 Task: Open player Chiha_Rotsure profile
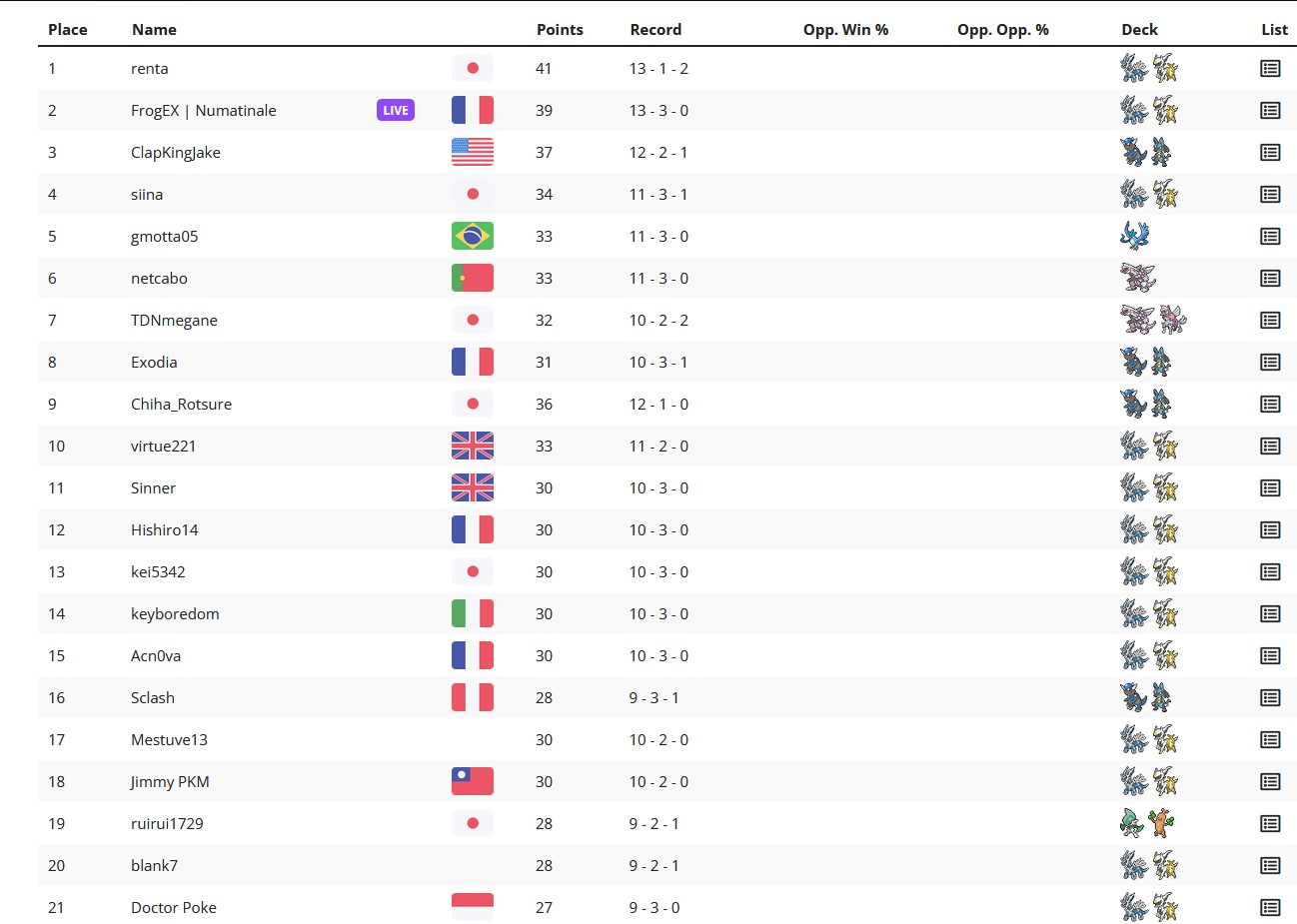pos(181,404)
